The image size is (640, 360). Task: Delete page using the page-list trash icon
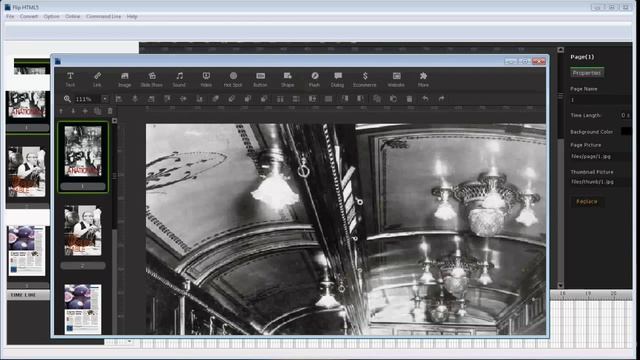pyautogui.click(x=110, y=111)
